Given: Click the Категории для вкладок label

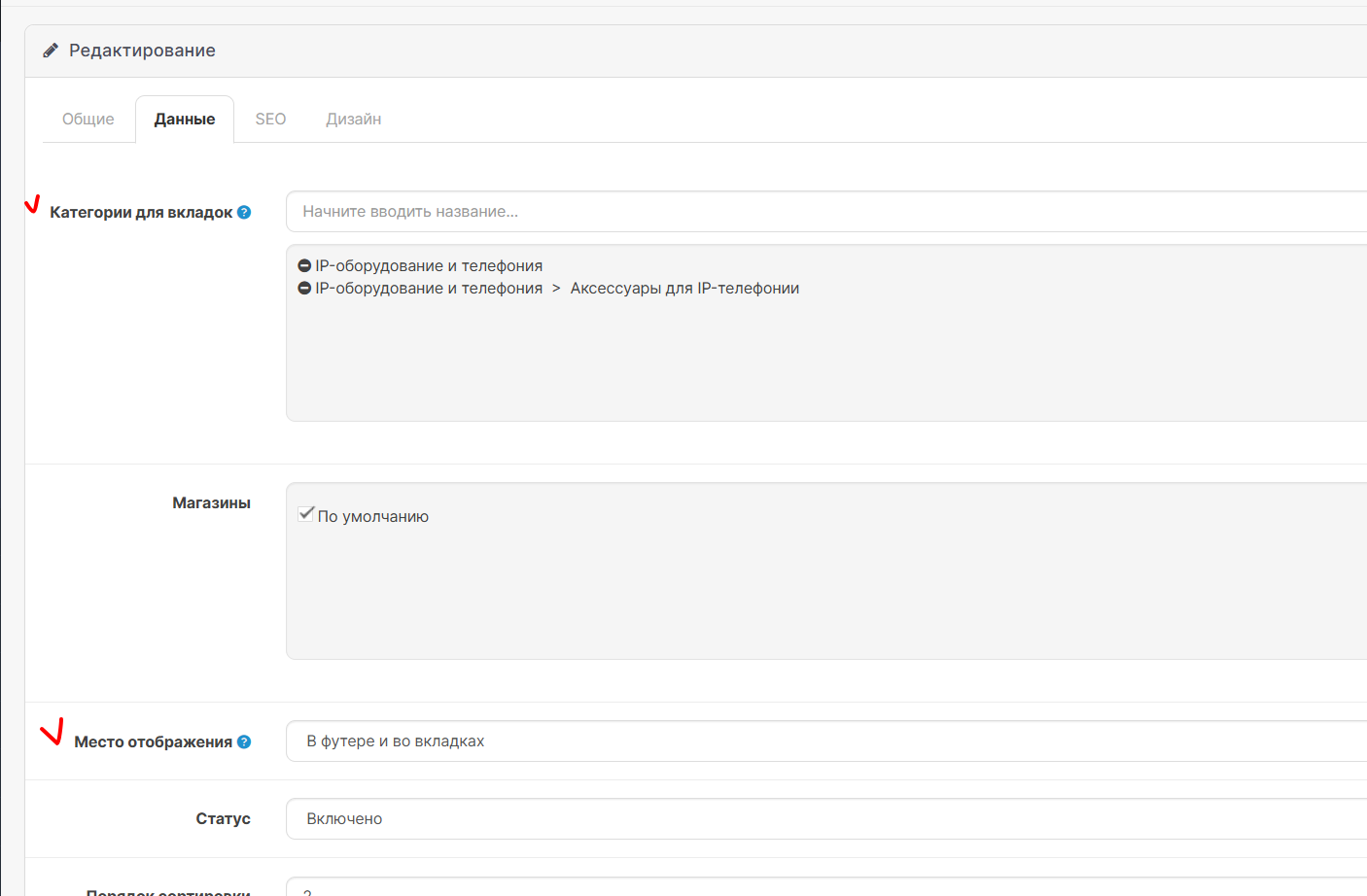Looking at the screenshot, I should (x=141, y=212).
